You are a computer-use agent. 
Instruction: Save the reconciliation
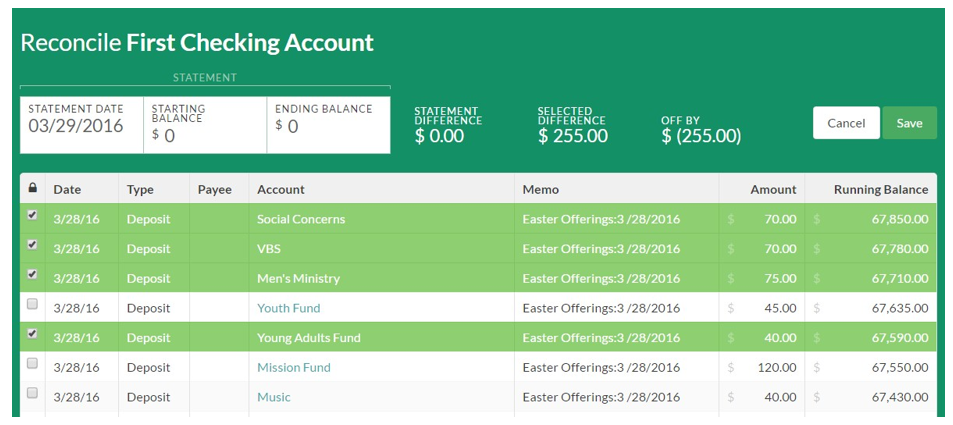point(909,123)
